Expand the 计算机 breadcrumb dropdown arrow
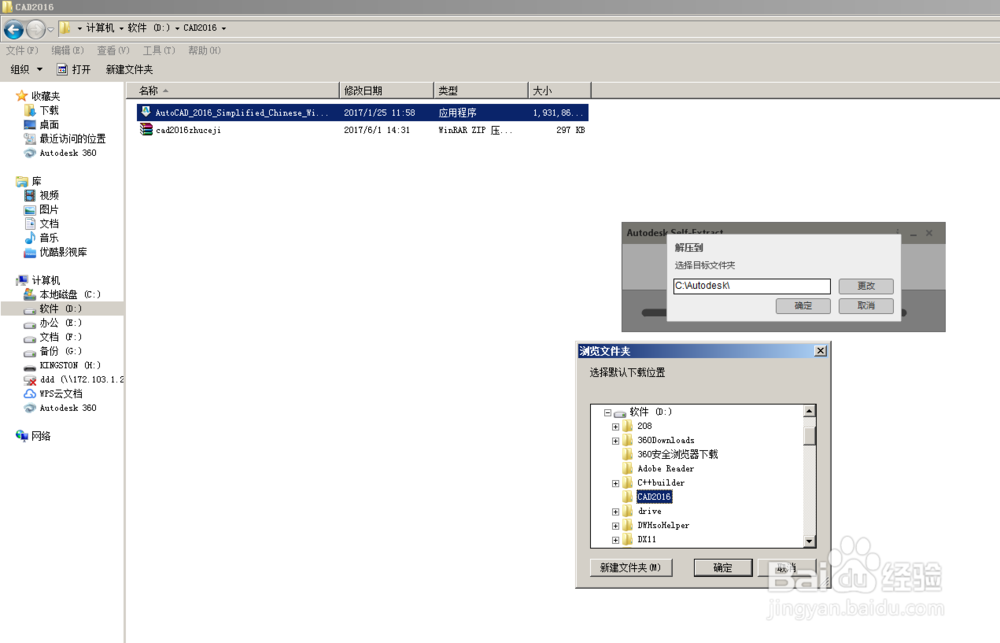1000x643 pixels. pos(121,28)
